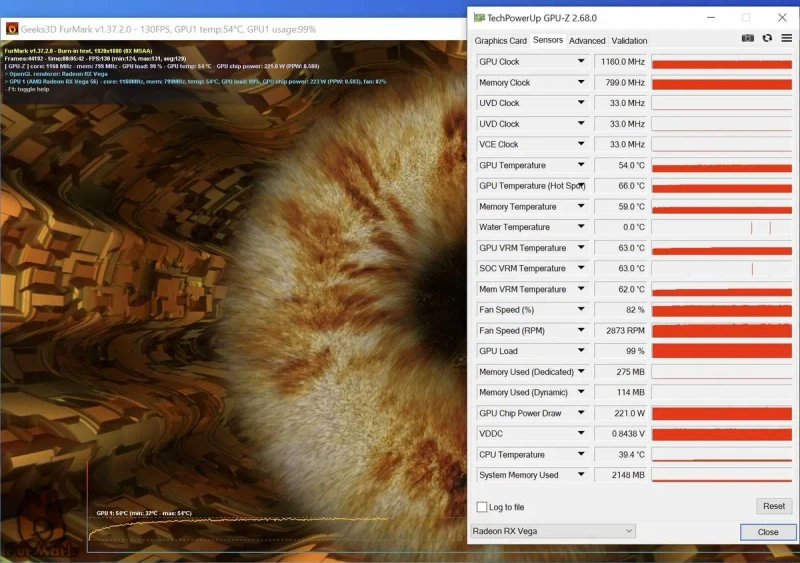The height and width of the screenshot is (563, 800).
Task: Open the GPU VRM Temperature dropdown
Action: [x=581, y=248]
